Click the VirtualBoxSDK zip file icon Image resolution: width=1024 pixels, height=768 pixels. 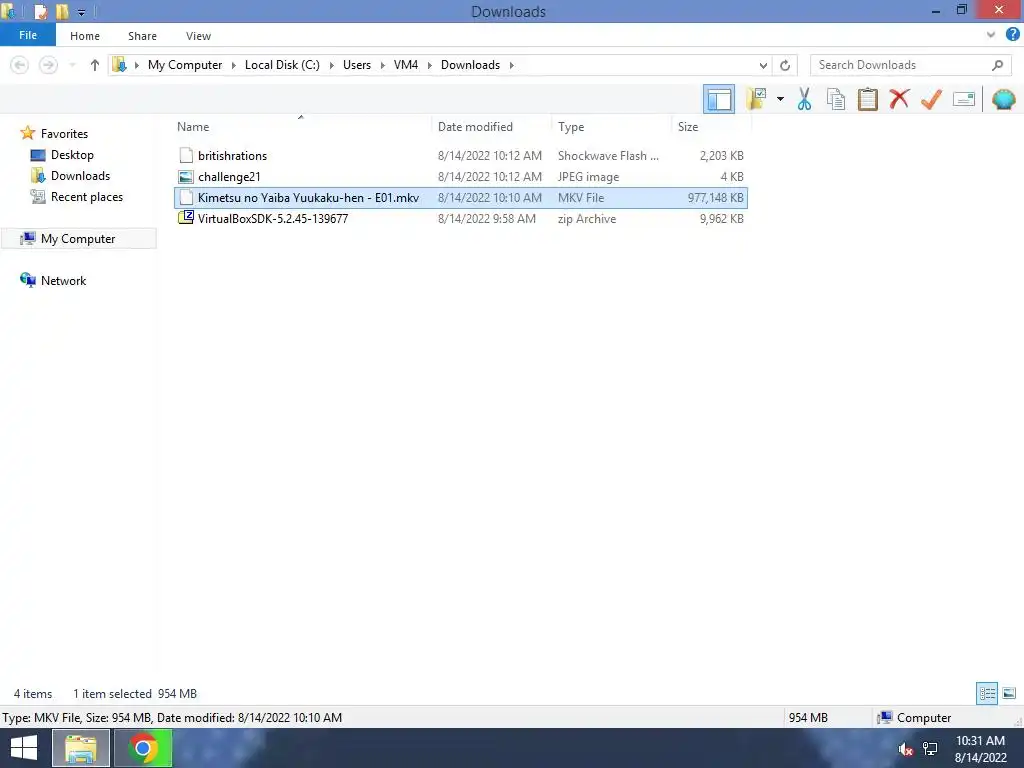coord(186,217)
